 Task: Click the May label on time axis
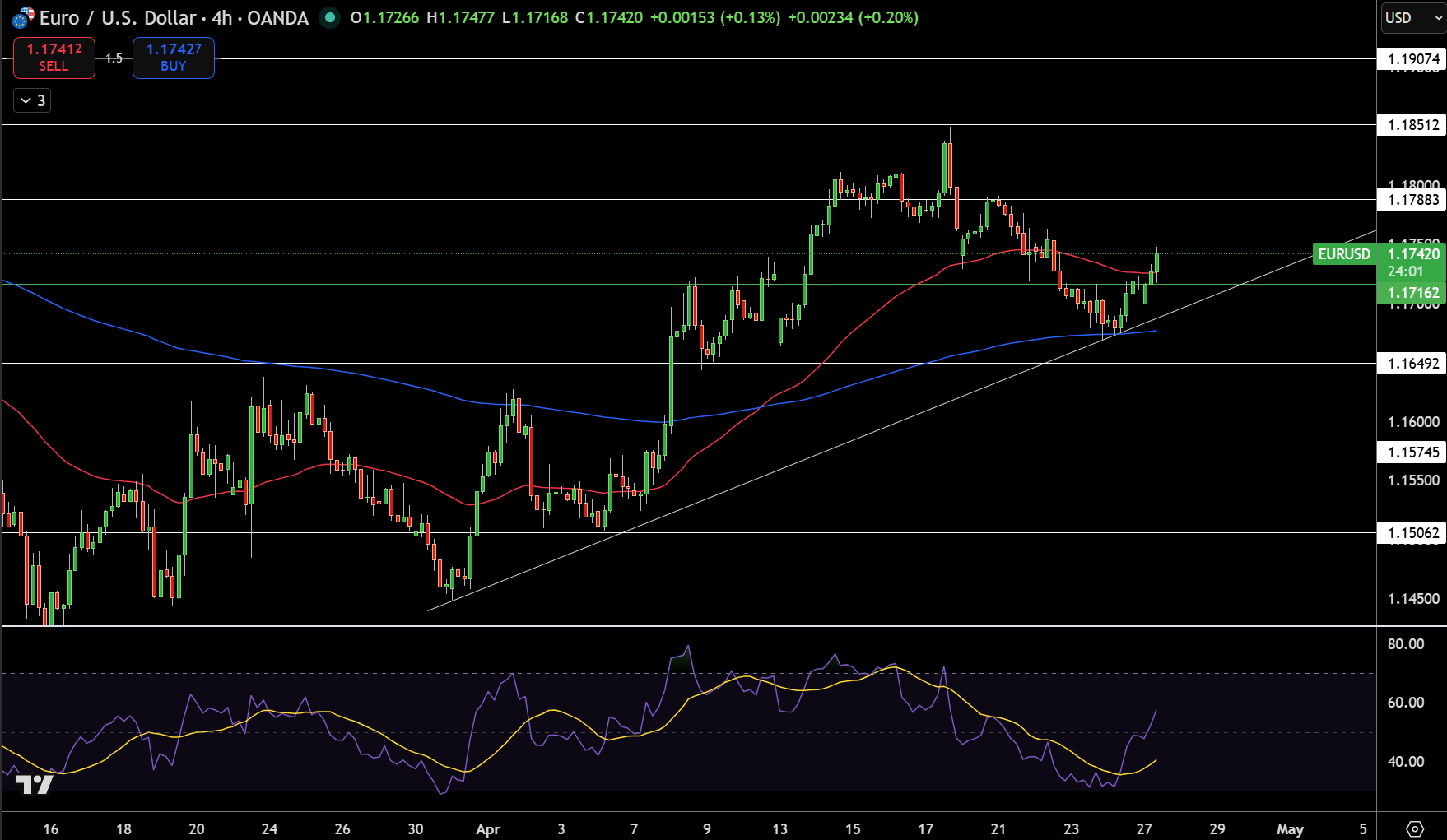[1290, 829]
